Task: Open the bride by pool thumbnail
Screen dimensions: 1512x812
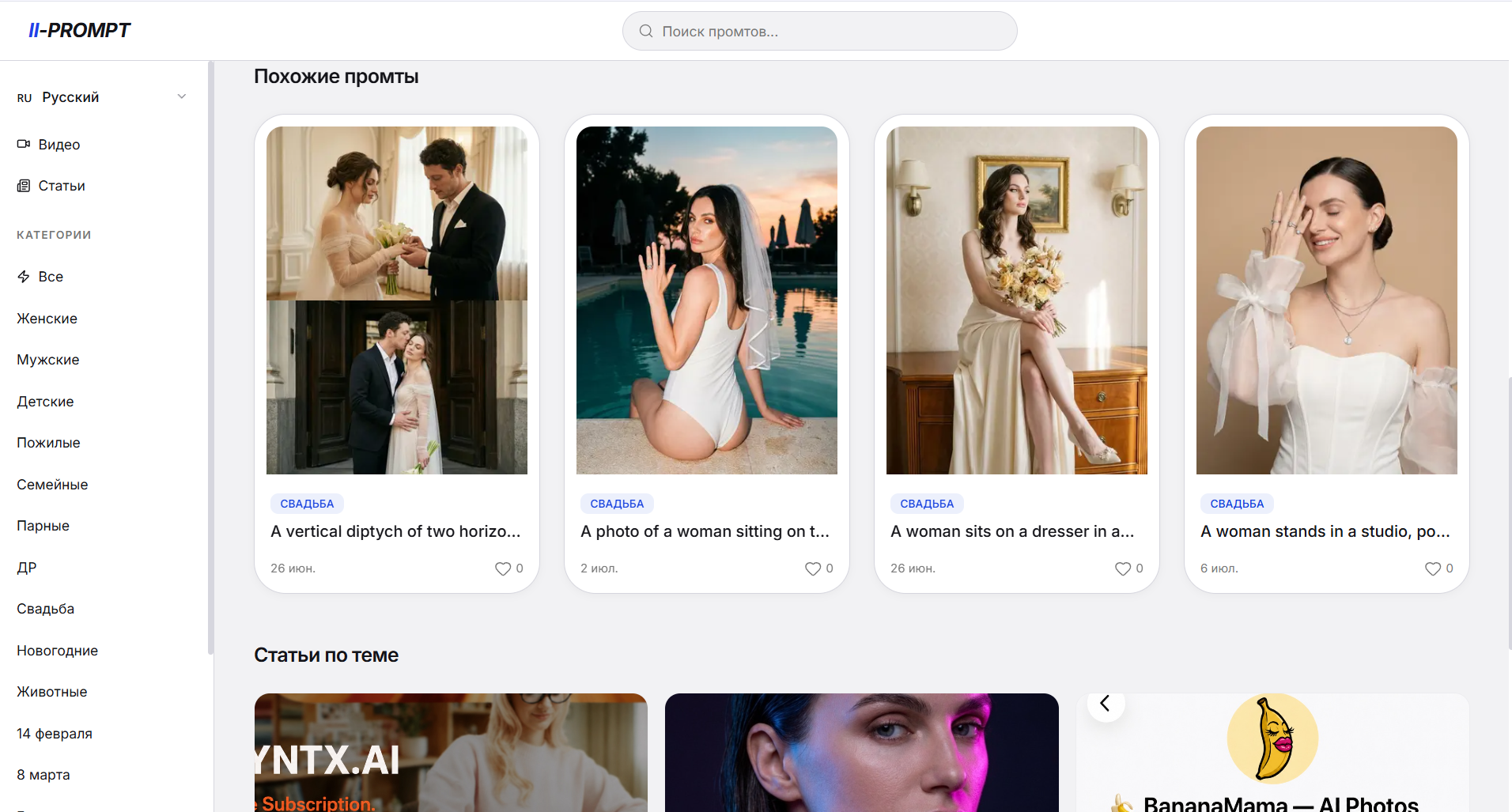Action: click(707, 300)
